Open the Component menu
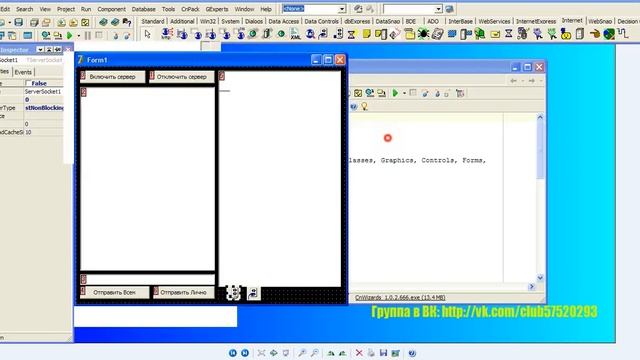Image resolution: width=640 pixels, height=360 pixels. coord(111,9)
